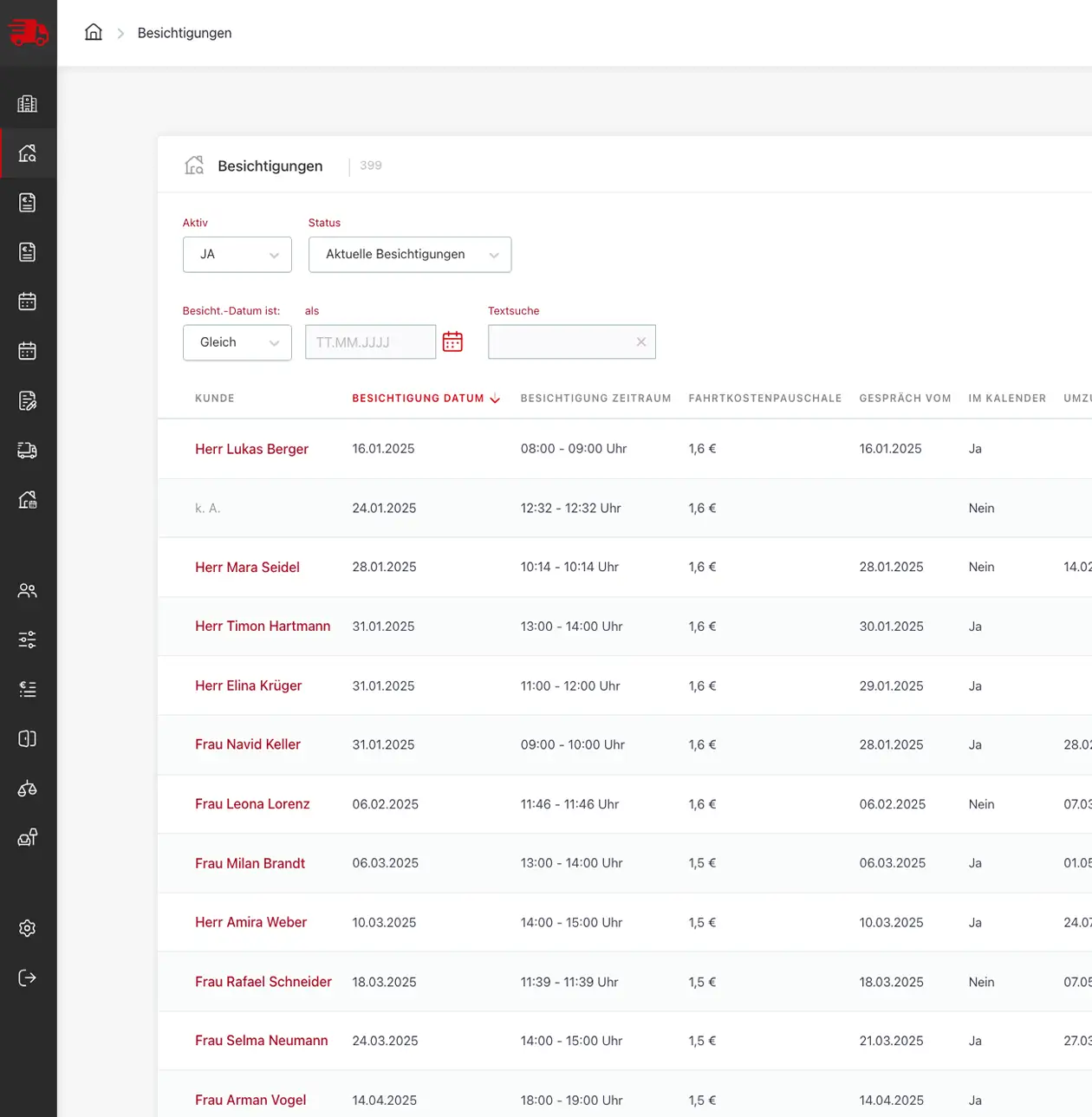Click the TT.MM.JJJJ date input field
Viewport: 1092px width, 1117px height.
[x=371, y=342]
